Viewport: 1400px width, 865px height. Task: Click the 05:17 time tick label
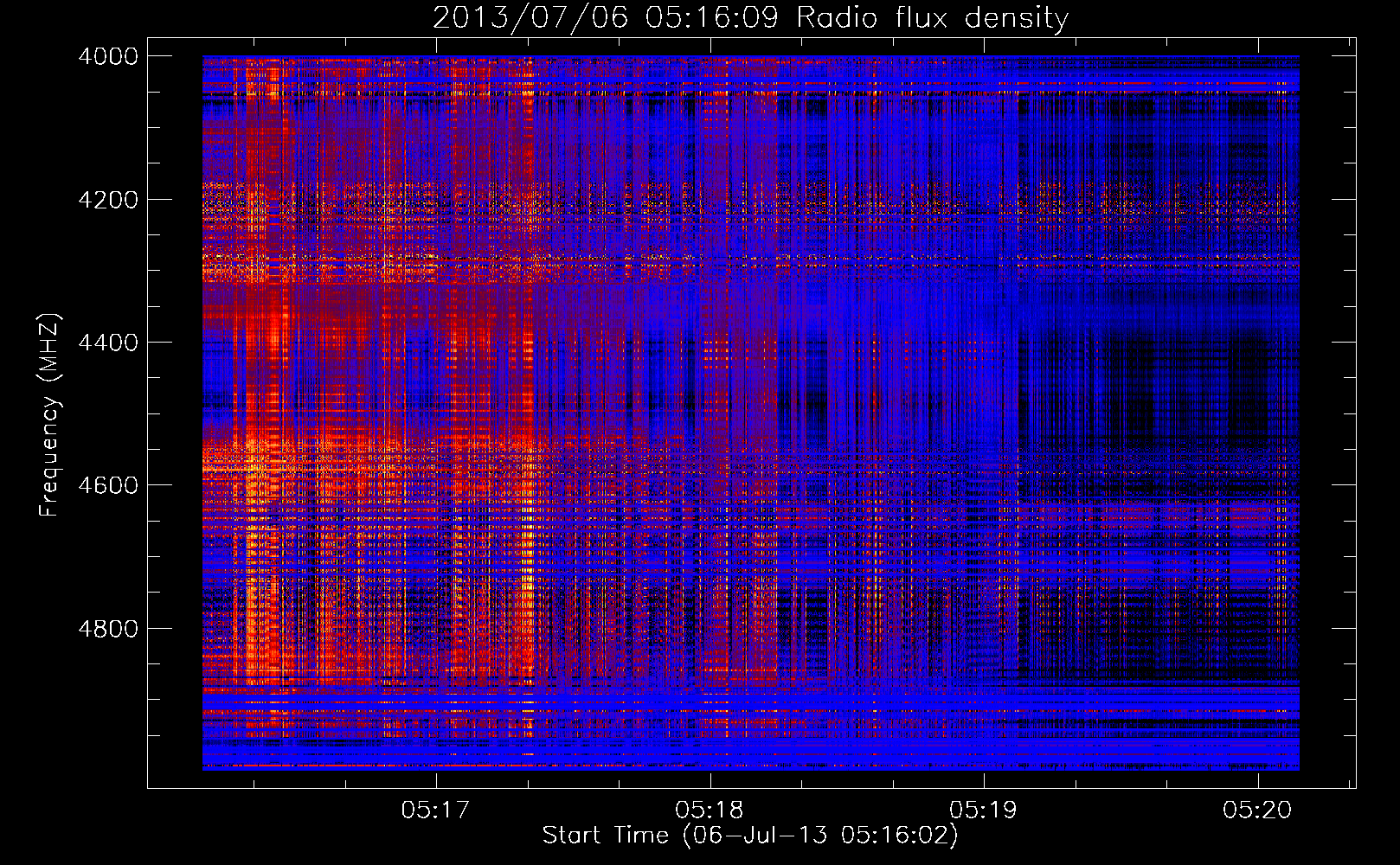pyautogui.click(x=435, y=810)
